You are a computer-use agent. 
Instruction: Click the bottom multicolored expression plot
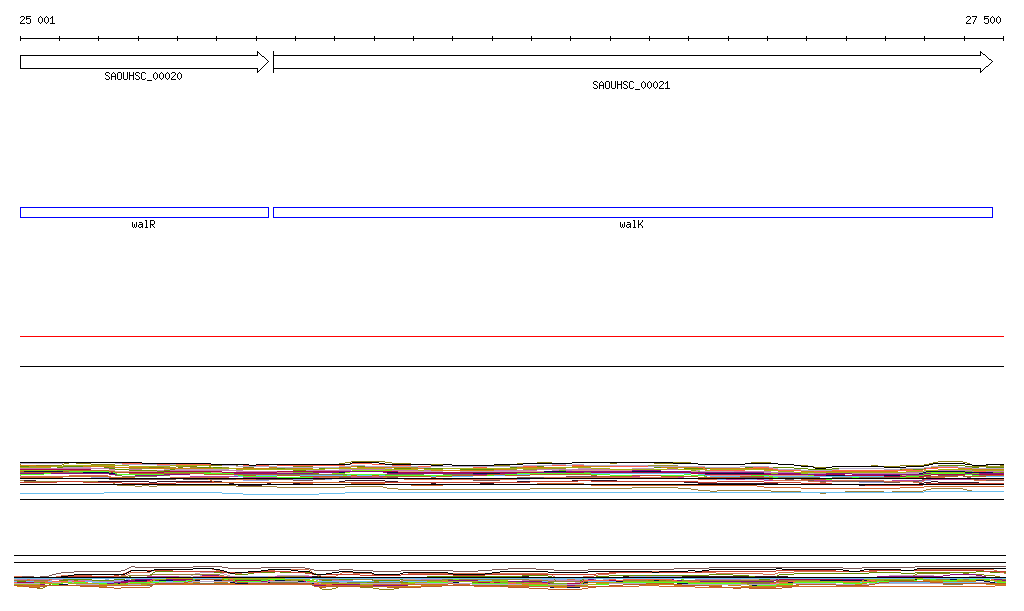(x=512, y=578)
